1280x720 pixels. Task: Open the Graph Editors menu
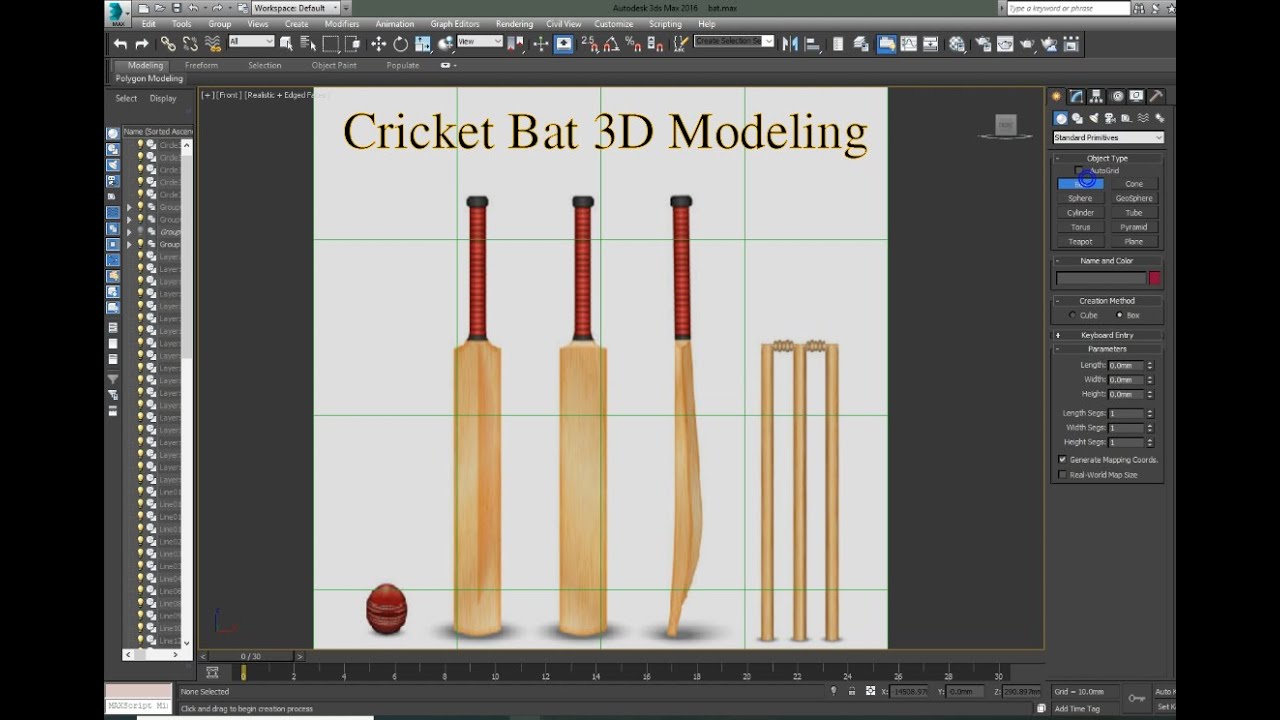click(455, 24)
